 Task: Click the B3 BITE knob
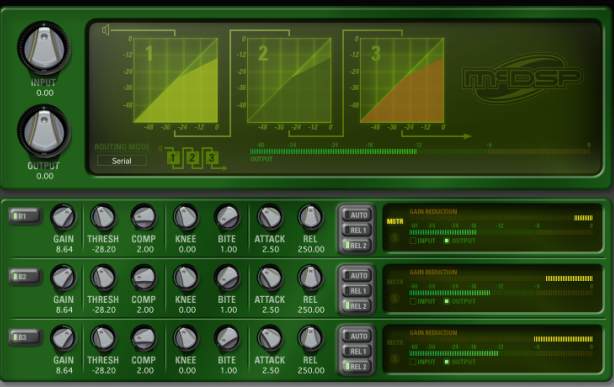tap(227, 338)
